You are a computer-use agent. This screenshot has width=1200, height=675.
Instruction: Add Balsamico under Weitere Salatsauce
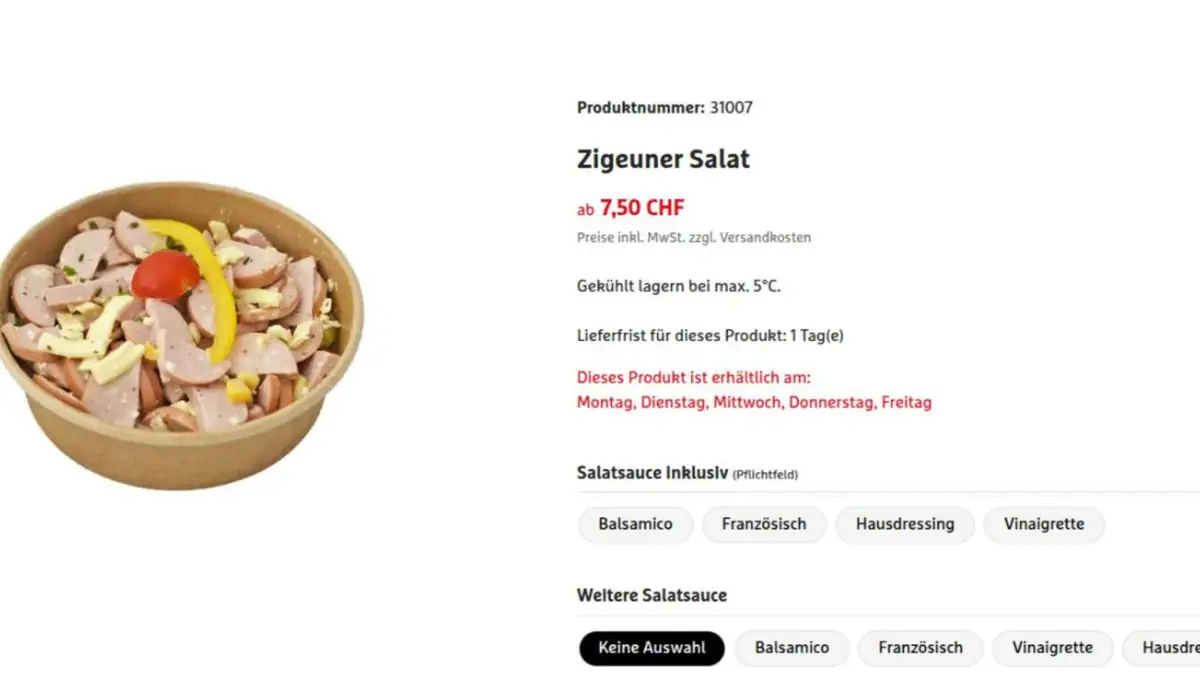coord(791,648)
